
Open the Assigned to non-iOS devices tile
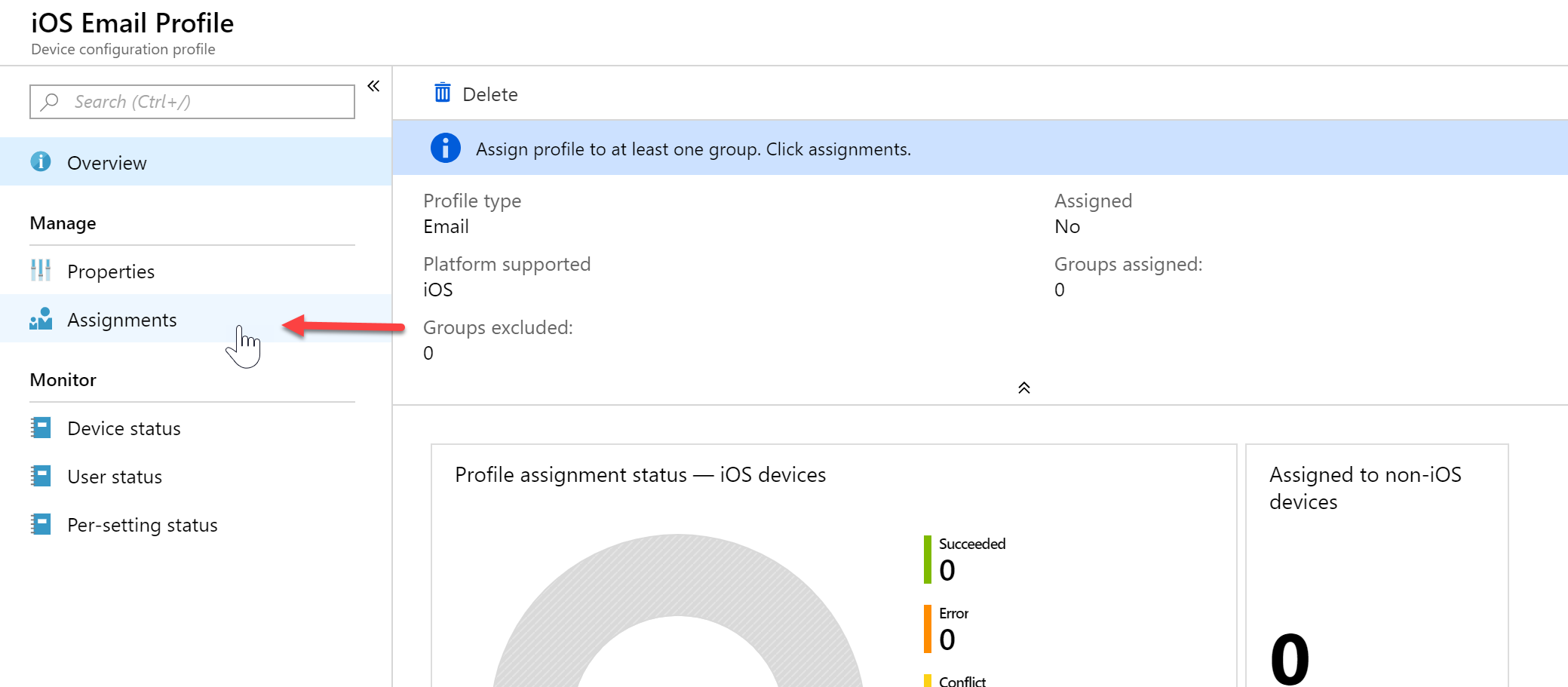(x=1377, y=566)
